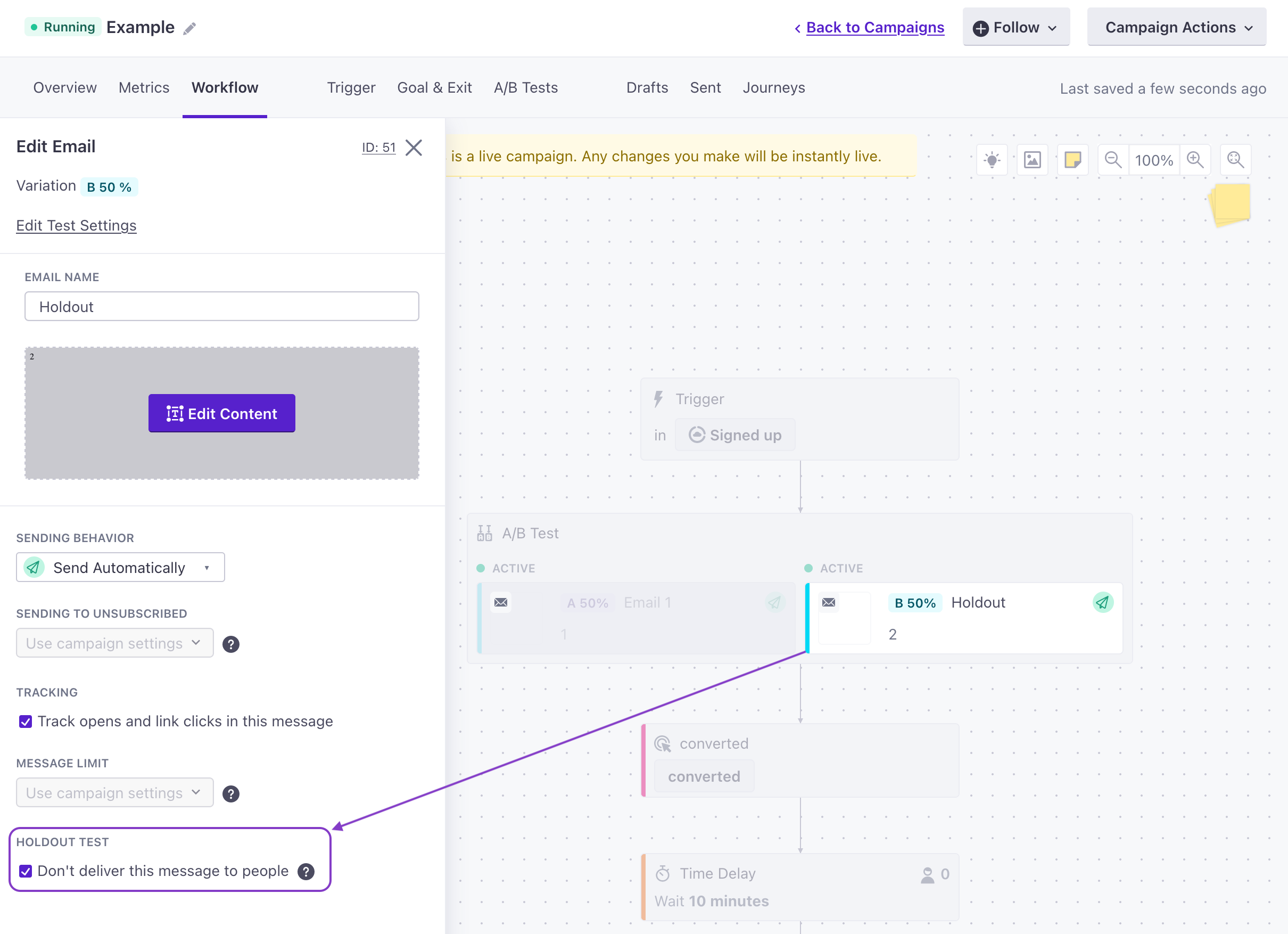The width and height of the screenshot is (1288, 934).
Task: Expand the Campaign Actions menu
Action: 1176,27
